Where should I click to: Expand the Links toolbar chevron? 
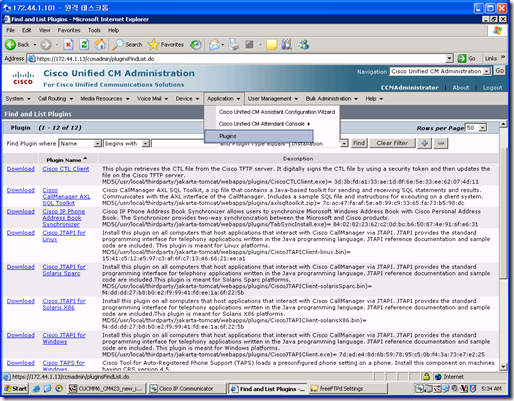point(503,57)
